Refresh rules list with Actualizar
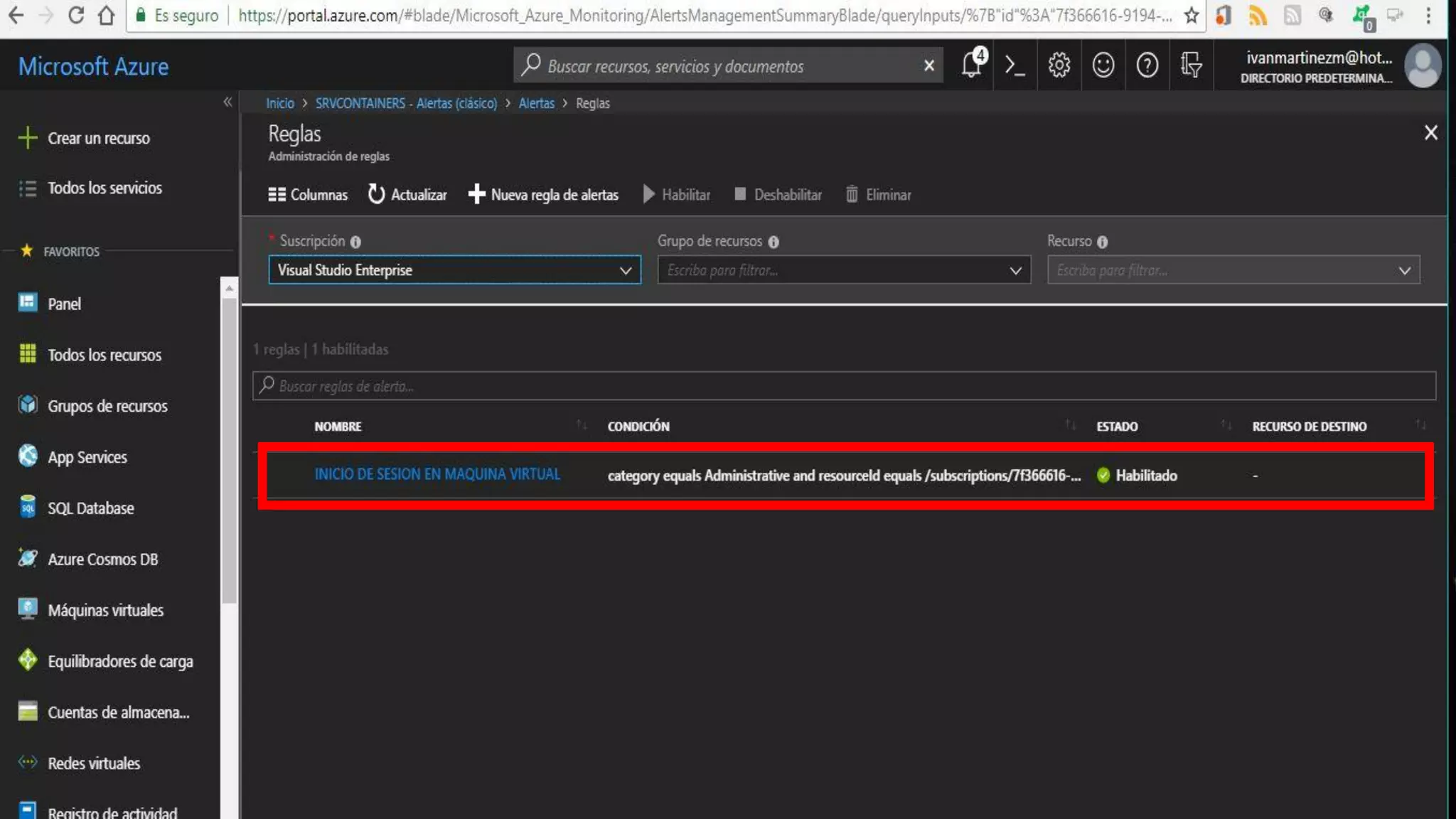 pos(408,195)
